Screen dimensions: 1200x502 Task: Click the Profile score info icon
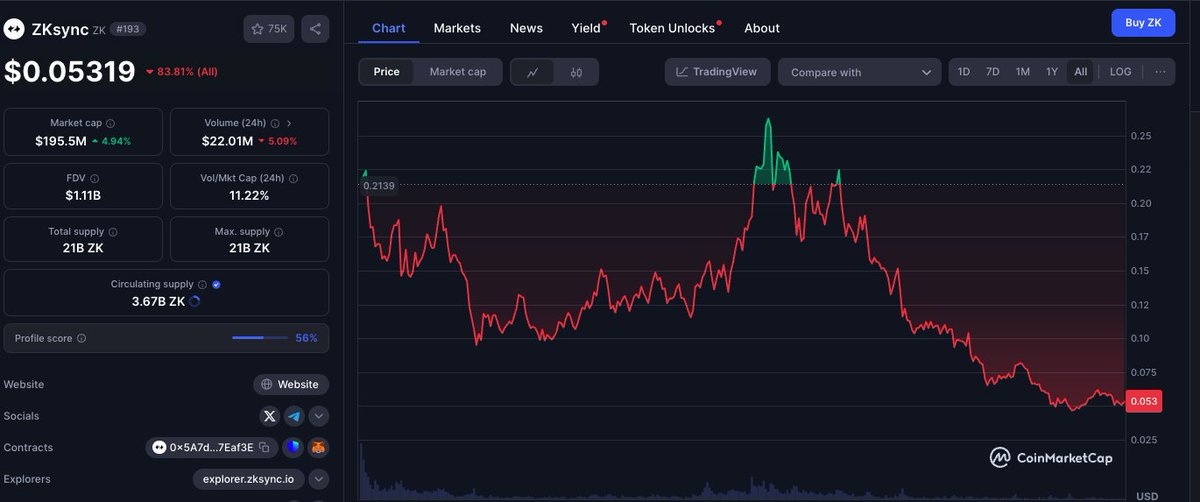[x=82, y=338]
